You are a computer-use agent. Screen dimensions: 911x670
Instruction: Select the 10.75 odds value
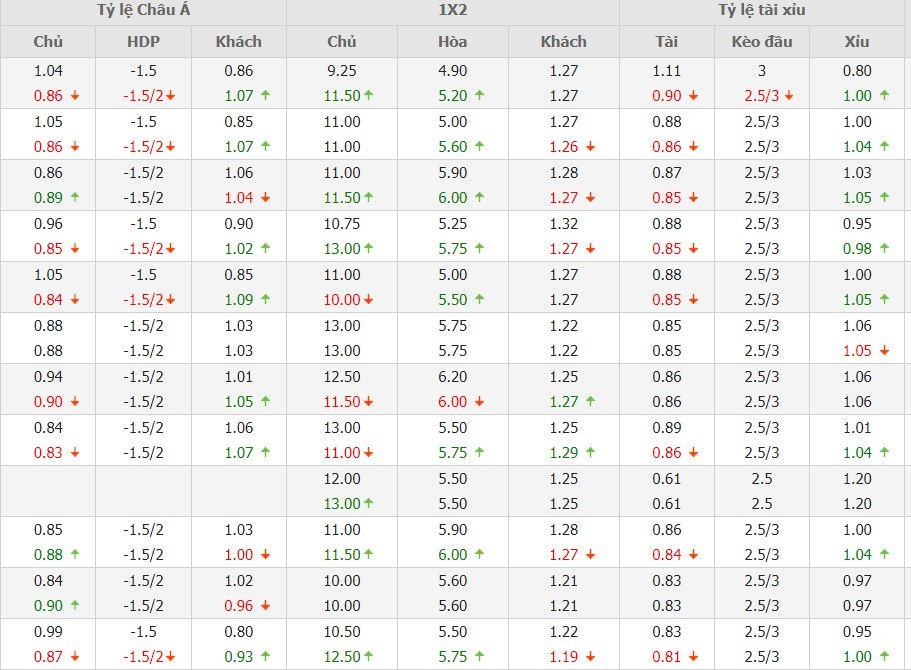pos(342,224)
